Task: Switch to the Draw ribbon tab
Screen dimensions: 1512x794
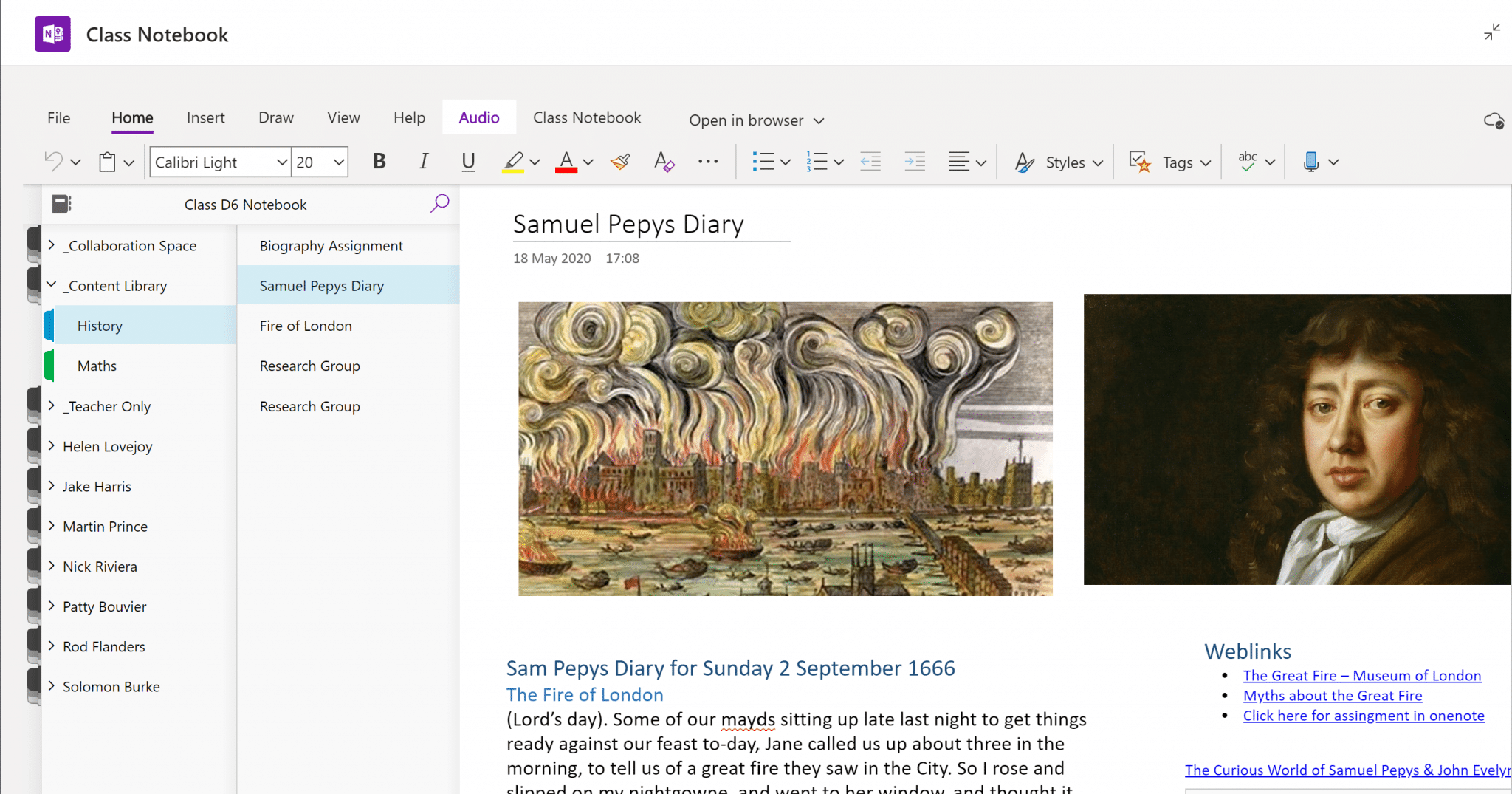Action: point(275,117)
